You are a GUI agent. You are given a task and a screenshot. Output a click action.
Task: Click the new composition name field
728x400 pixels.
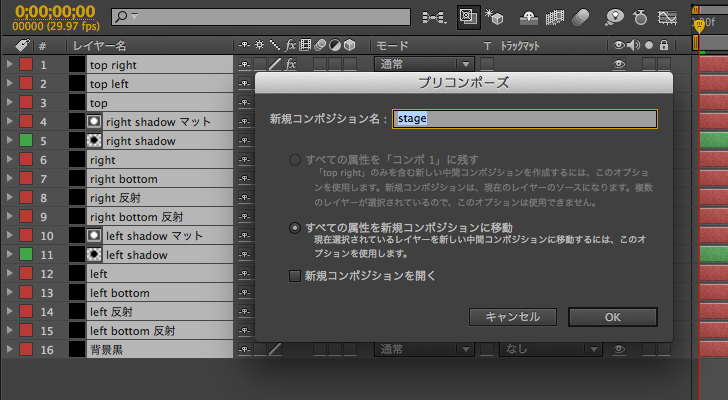pos(524,119)
